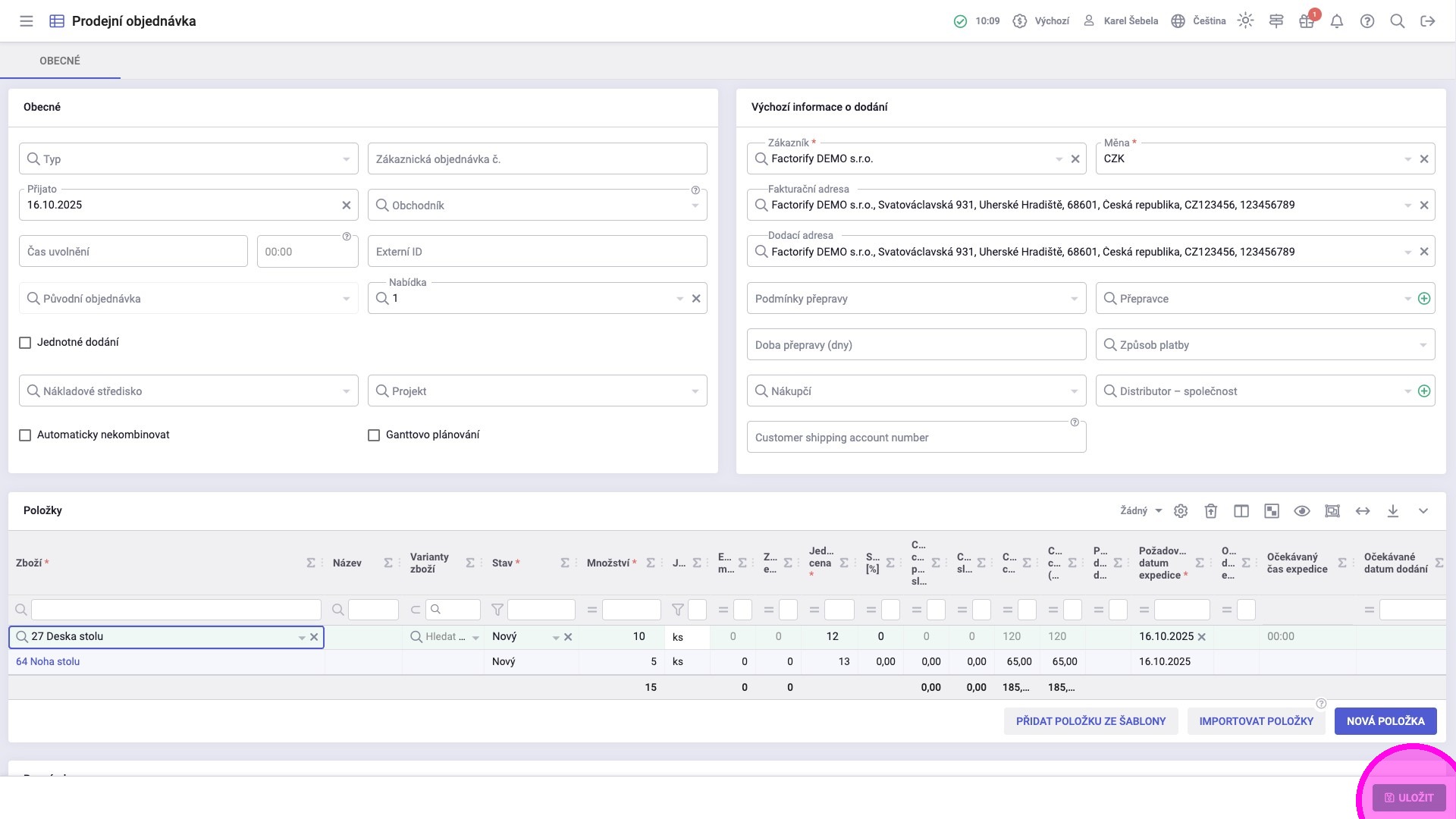This screenshot has width=1456, height=819.
Task: Open the 64 Noha stolu item link
Action: 48,662
